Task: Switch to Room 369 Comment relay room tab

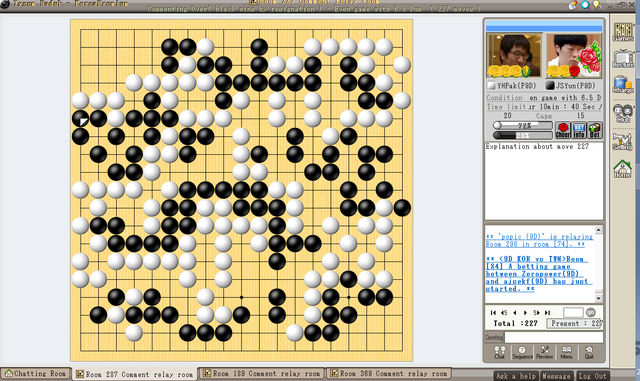Action: tap(389, 374)
